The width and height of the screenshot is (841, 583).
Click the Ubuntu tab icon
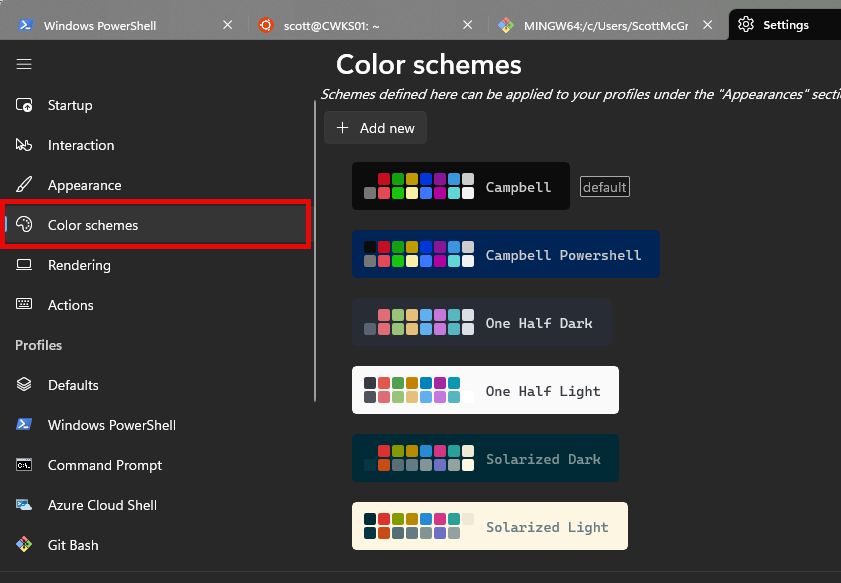[265, 25]
